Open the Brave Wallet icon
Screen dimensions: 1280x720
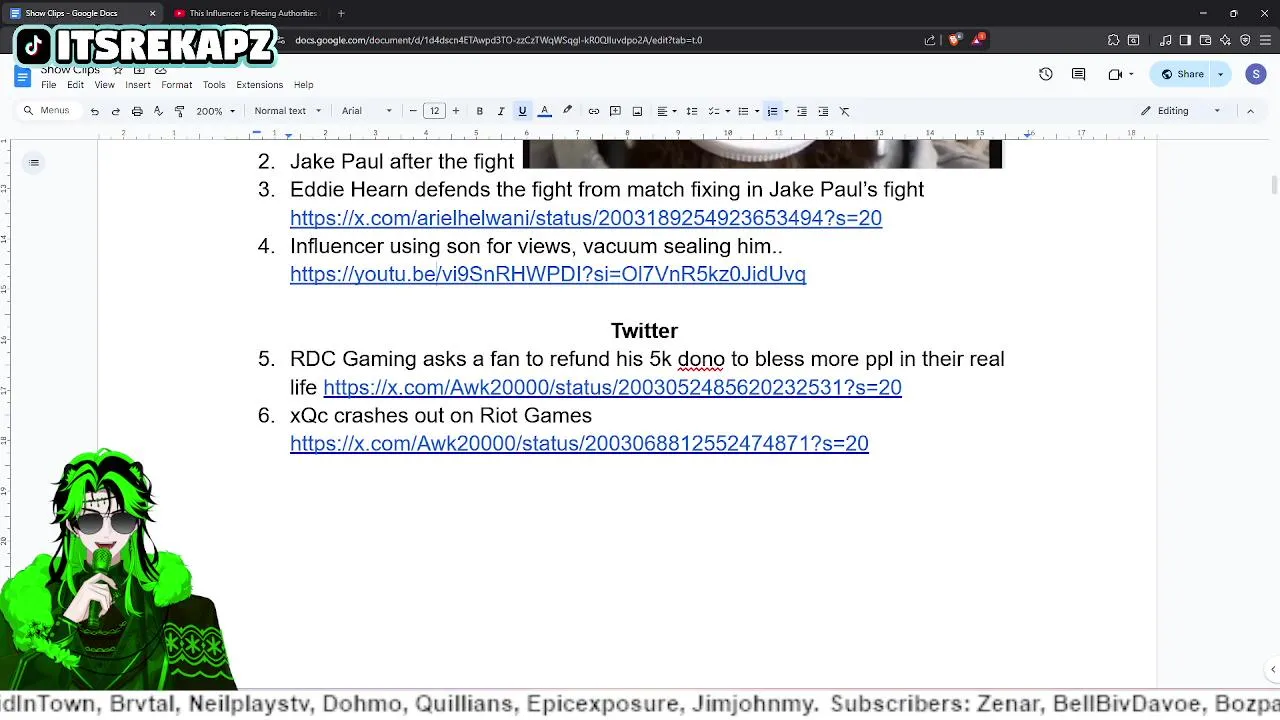pyautogui.click(x=1205, y=40)
